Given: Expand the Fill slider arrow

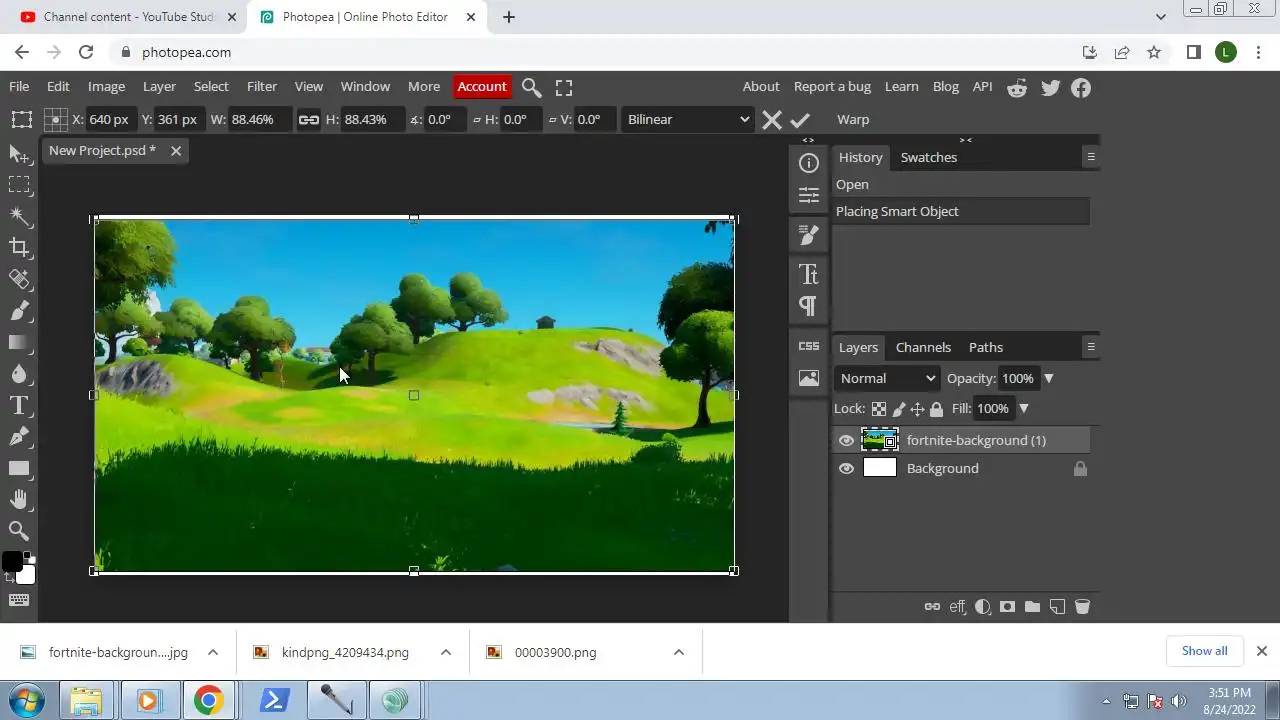Looking at the screenshot, I should tap(1023, 409).
